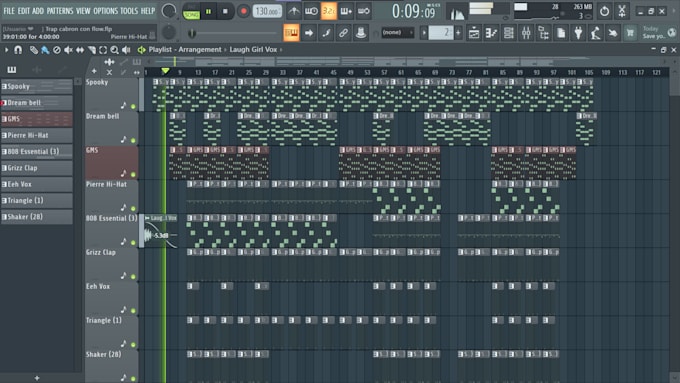Adjust the master pitch knob
Screen dimensions: 680x383
point(169,33)
